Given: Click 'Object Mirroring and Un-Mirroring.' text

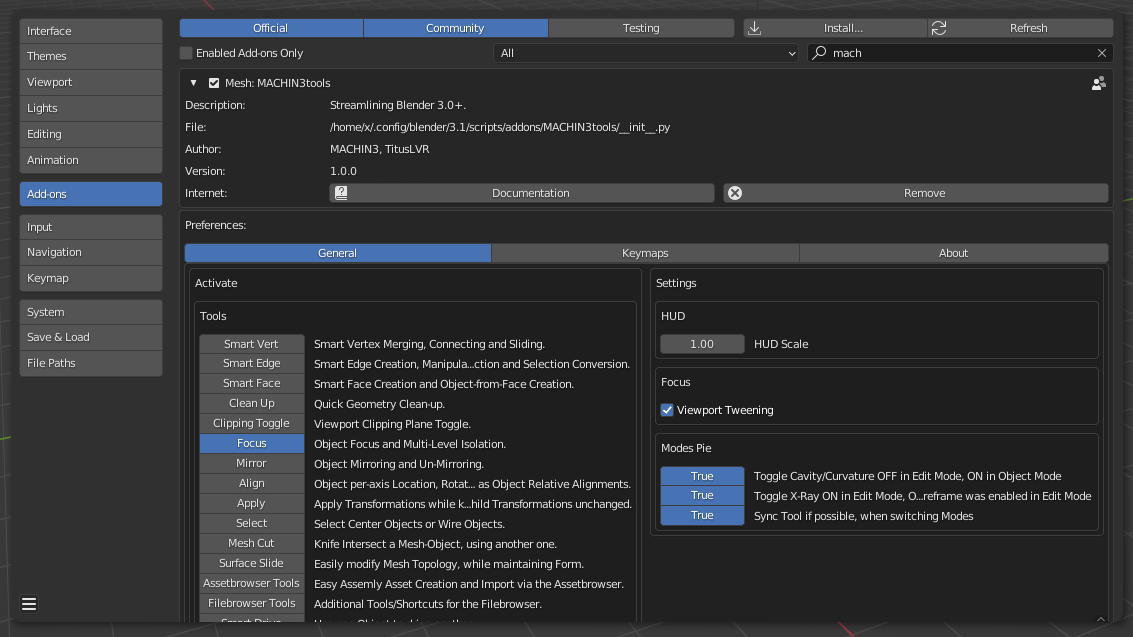Looking at the screenshot, I should pyautogui.click(x=399, y=464).
